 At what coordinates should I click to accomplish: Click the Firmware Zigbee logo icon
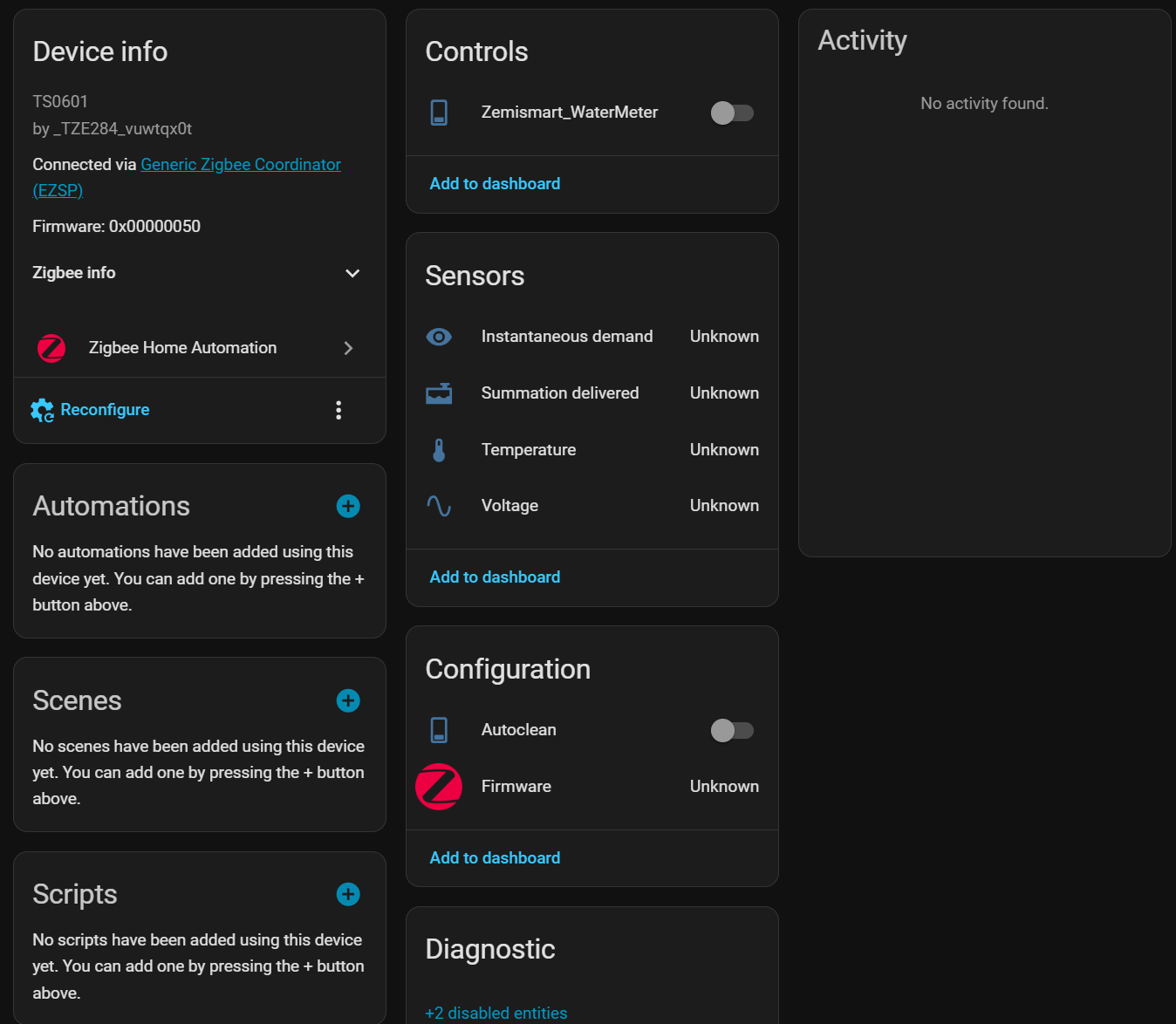439,787
